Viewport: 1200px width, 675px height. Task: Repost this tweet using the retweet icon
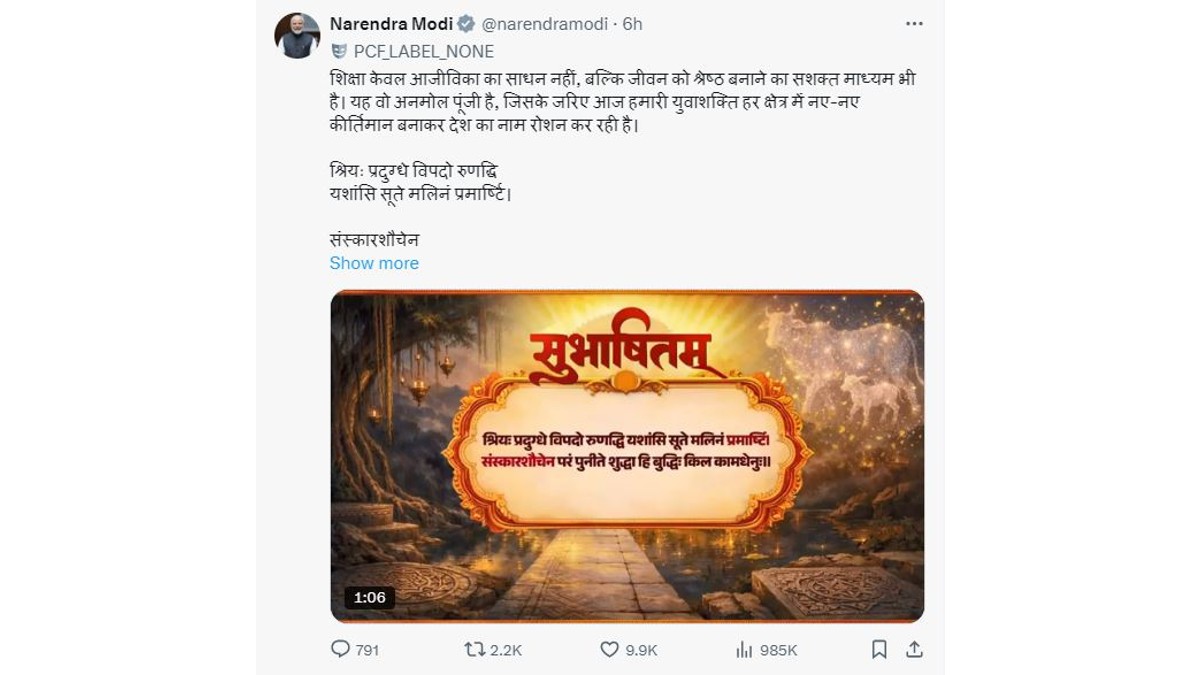(x=475, y=649)
